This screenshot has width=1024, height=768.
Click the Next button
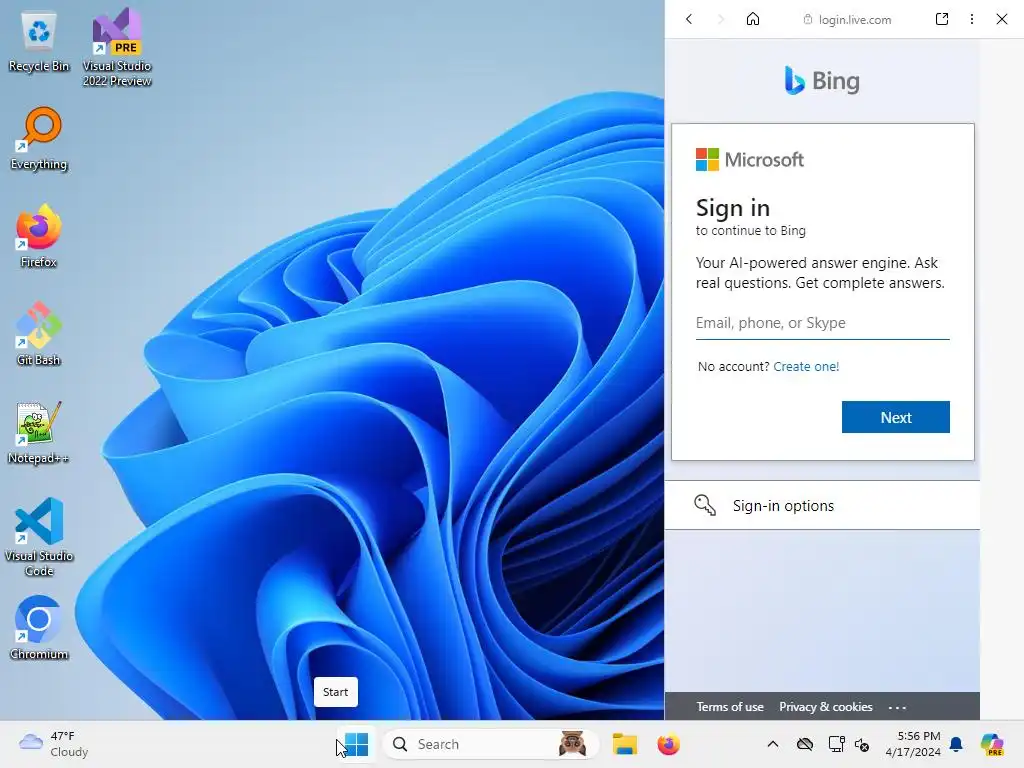pyautogui.click(x=895, y=417)
